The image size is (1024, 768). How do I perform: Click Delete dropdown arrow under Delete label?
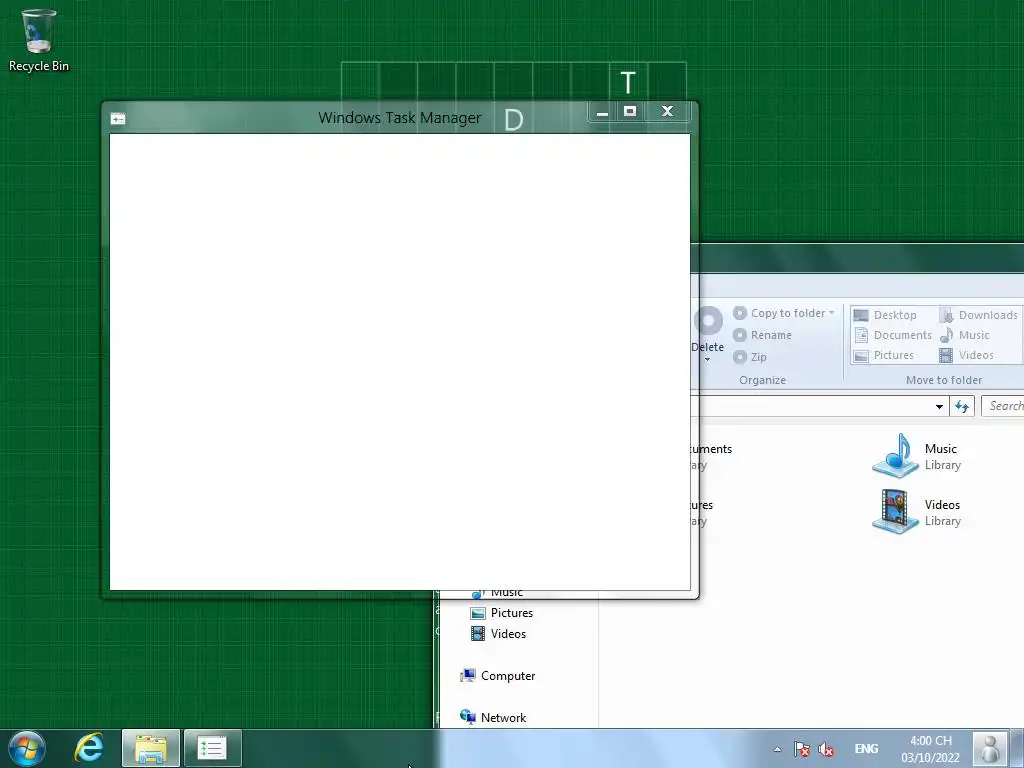(707, 359)
